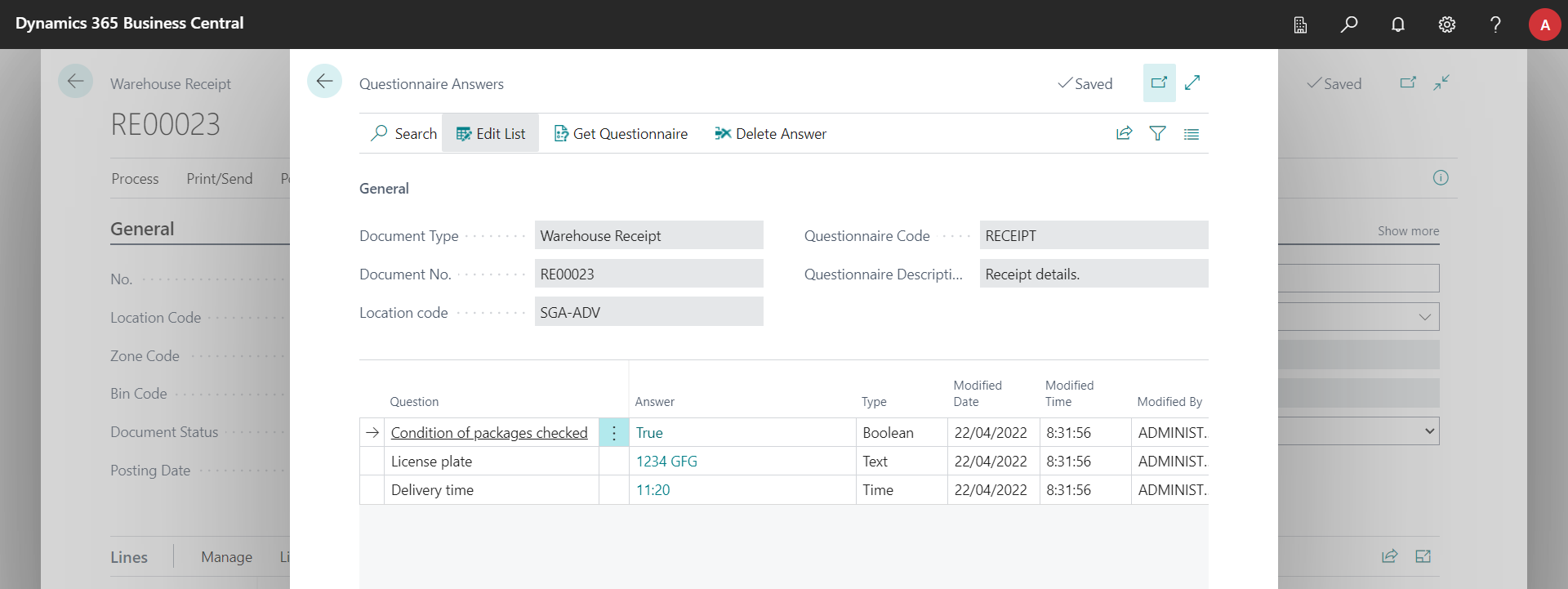This screenshot has width=1568, height=589.
Task: Click Delete Answer action
Action: click(x=770, y=133)
